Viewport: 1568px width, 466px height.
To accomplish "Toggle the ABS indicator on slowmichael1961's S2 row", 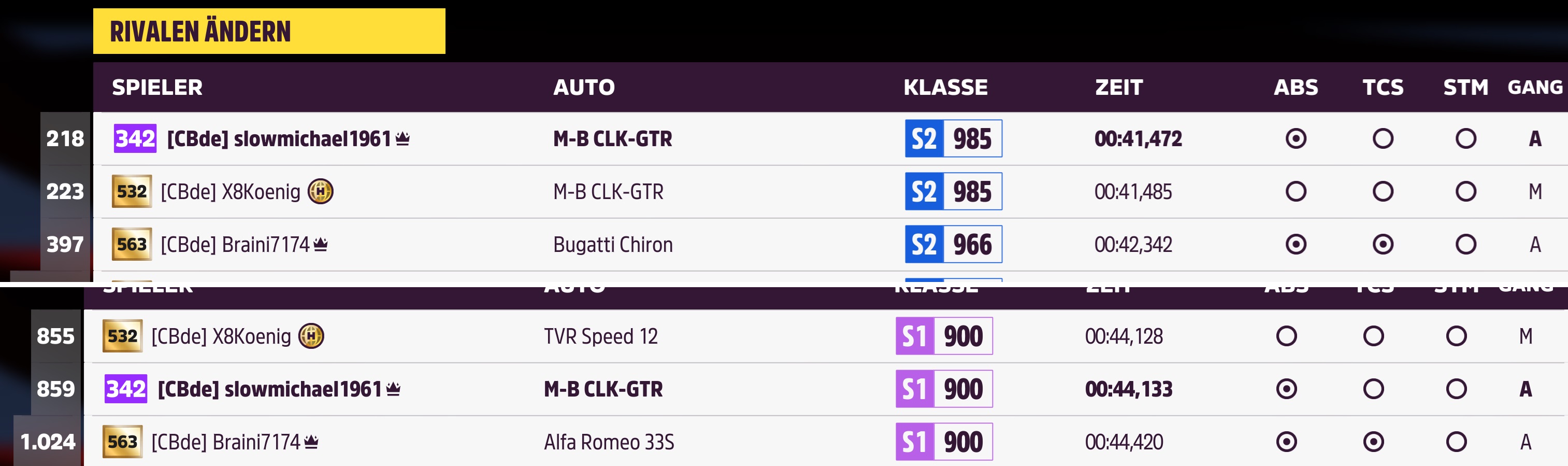I will (x=1296, y=138).
